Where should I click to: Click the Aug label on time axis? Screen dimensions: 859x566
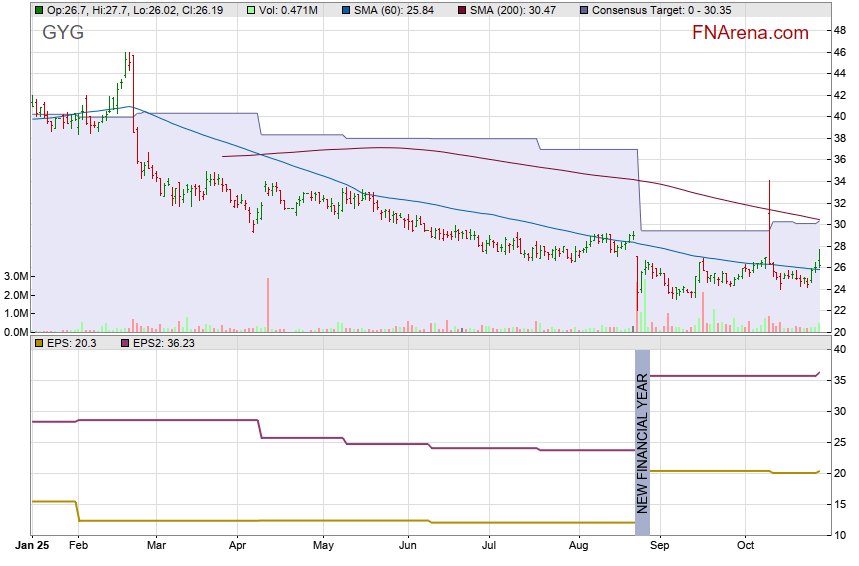580,546
